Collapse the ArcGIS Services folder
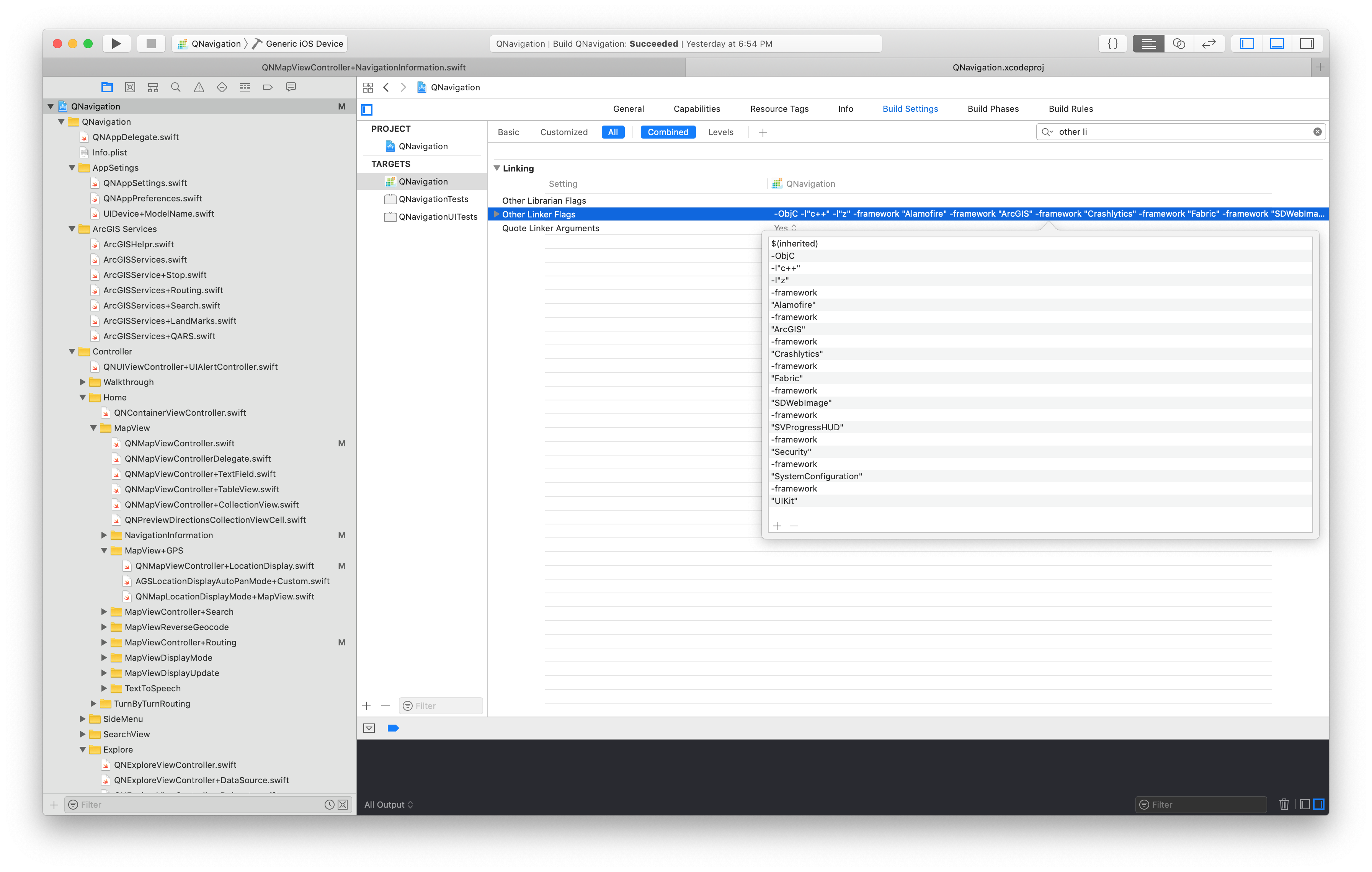This screenshot has width=1372, height=872. click(72, 229)
